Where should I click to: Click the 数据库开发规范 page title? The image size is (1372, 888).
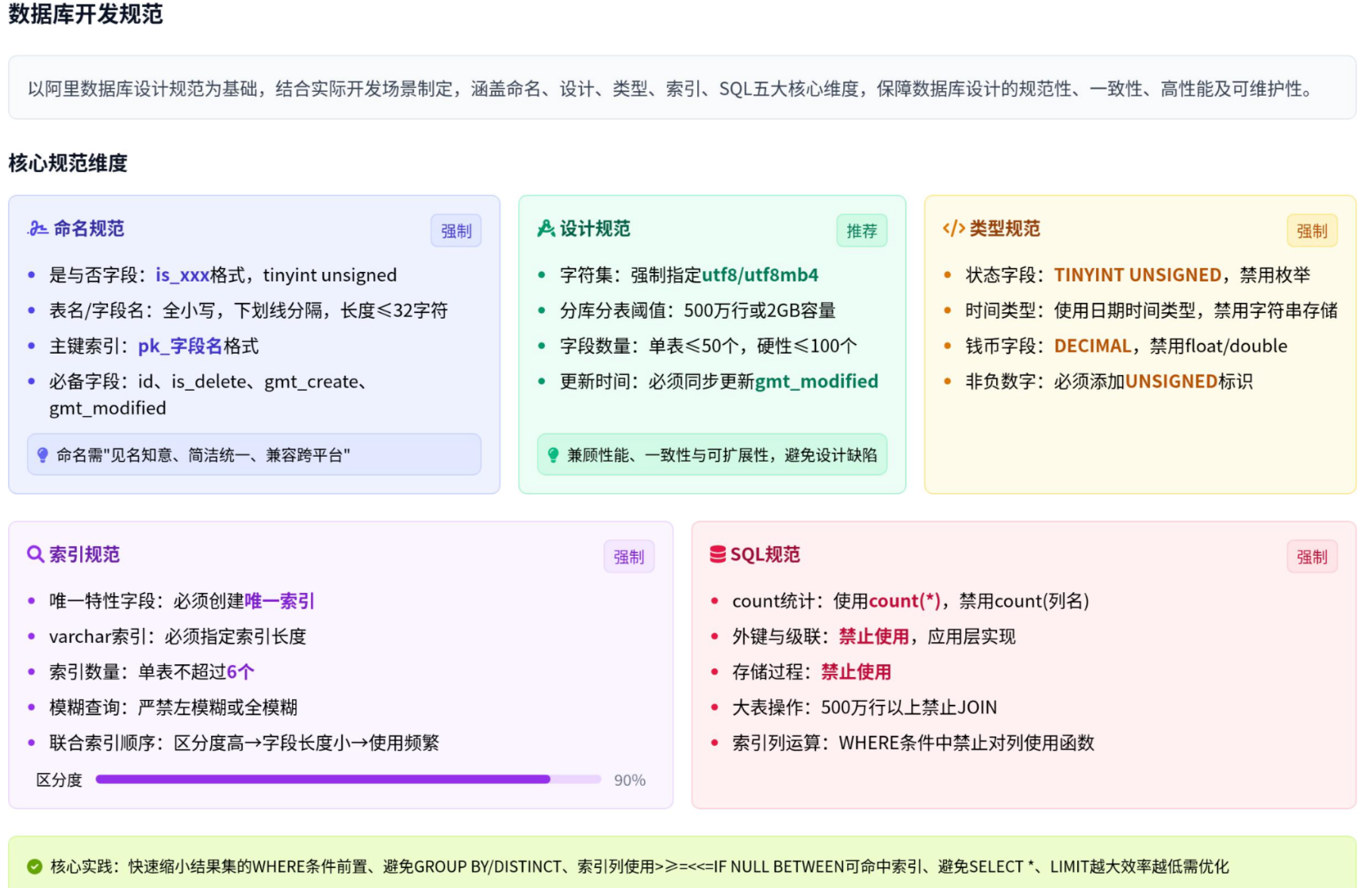point(86,14)
